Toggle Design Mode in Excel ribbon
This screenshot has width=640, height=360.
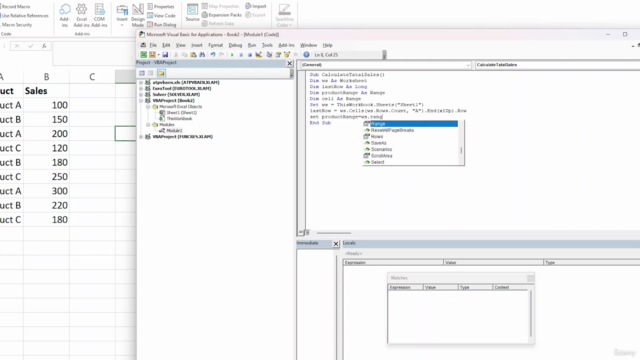click(138, 16)
